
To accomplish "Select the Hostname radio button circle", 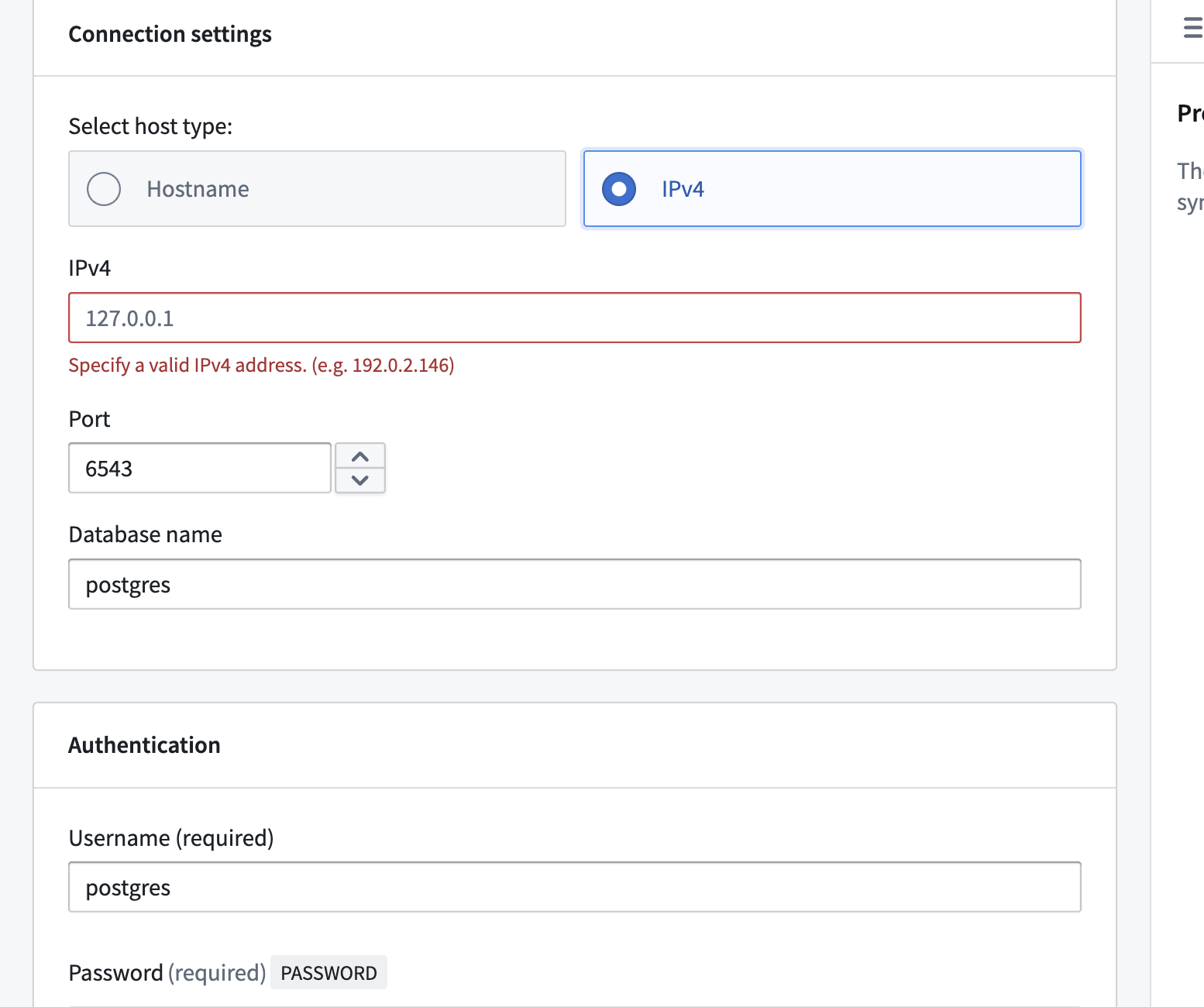I will coord(104,189).
